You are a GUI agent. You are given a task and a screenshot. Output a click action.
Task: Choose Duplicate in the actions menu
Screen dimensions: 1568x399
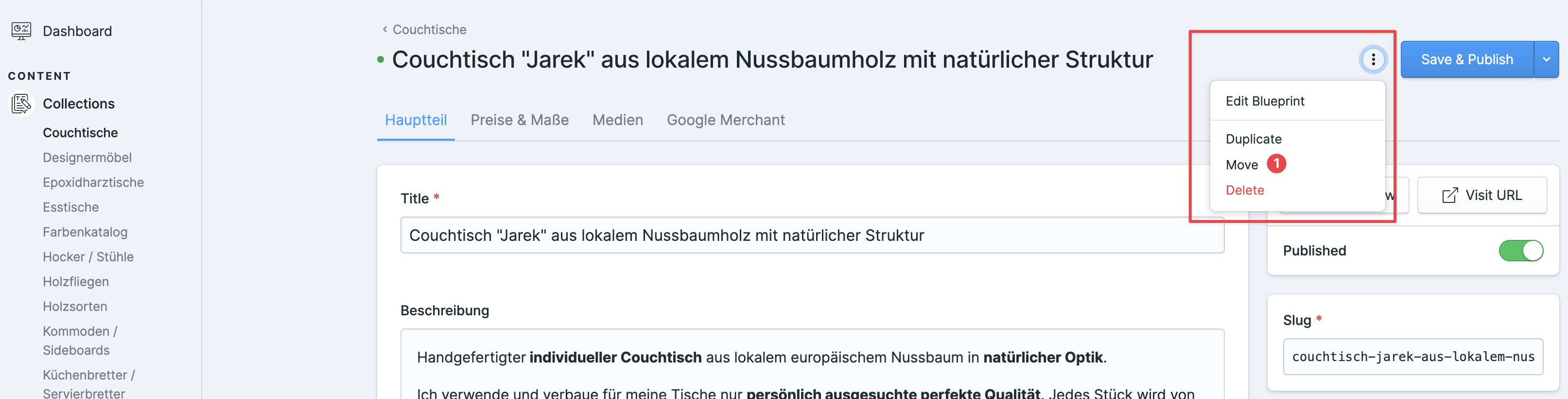tap(1254, 139)
